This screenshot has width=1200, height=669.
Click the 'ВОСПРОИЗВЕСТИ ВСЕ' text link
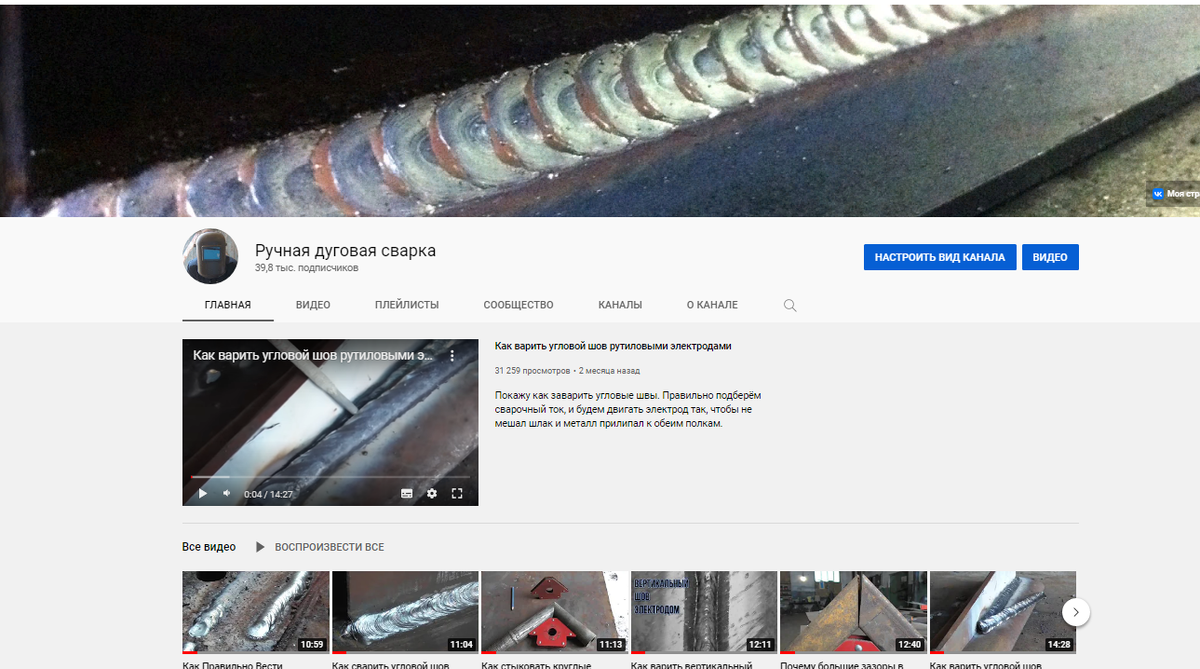point(329,547)
